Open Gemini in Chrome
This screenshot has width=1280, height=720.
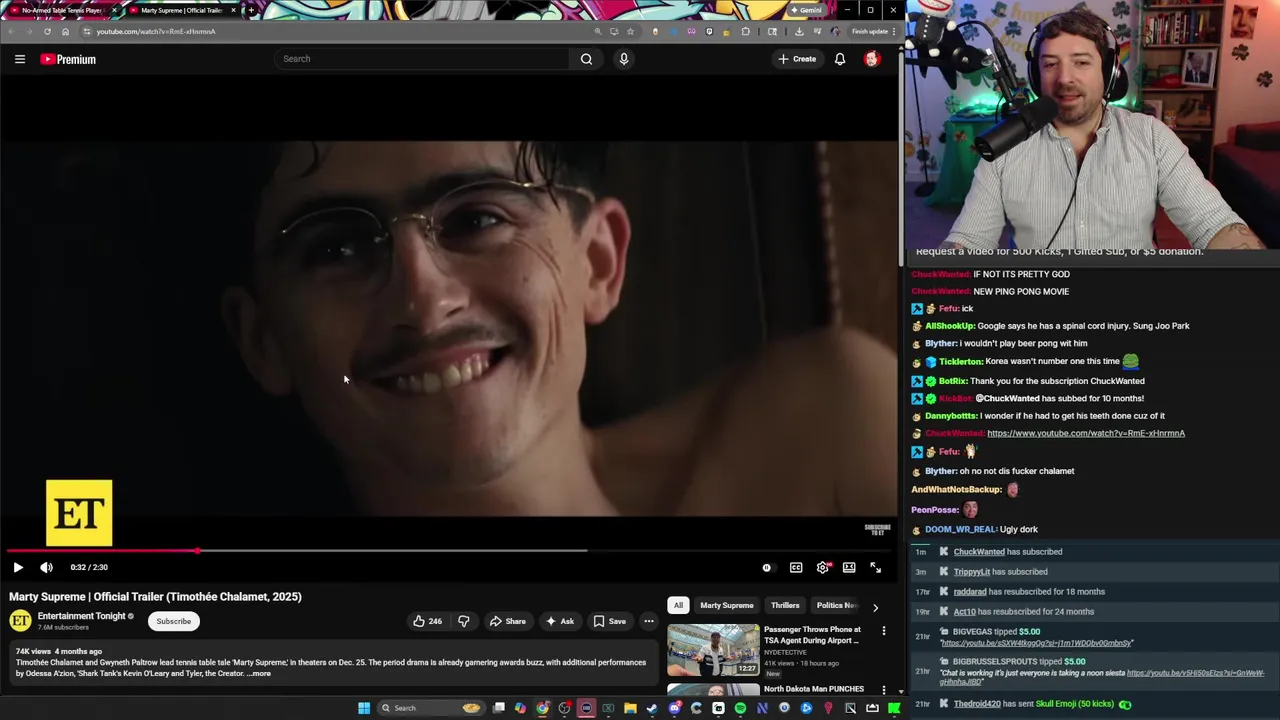[807, 10]
